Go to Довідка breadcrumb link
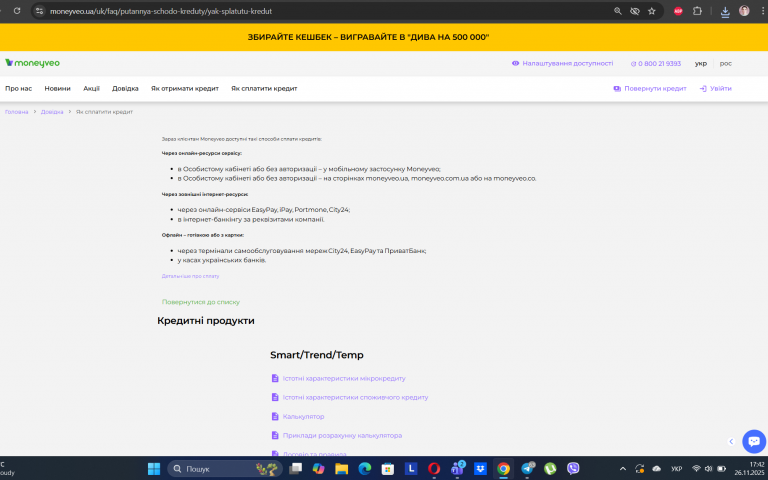 [x=52, y=112]
